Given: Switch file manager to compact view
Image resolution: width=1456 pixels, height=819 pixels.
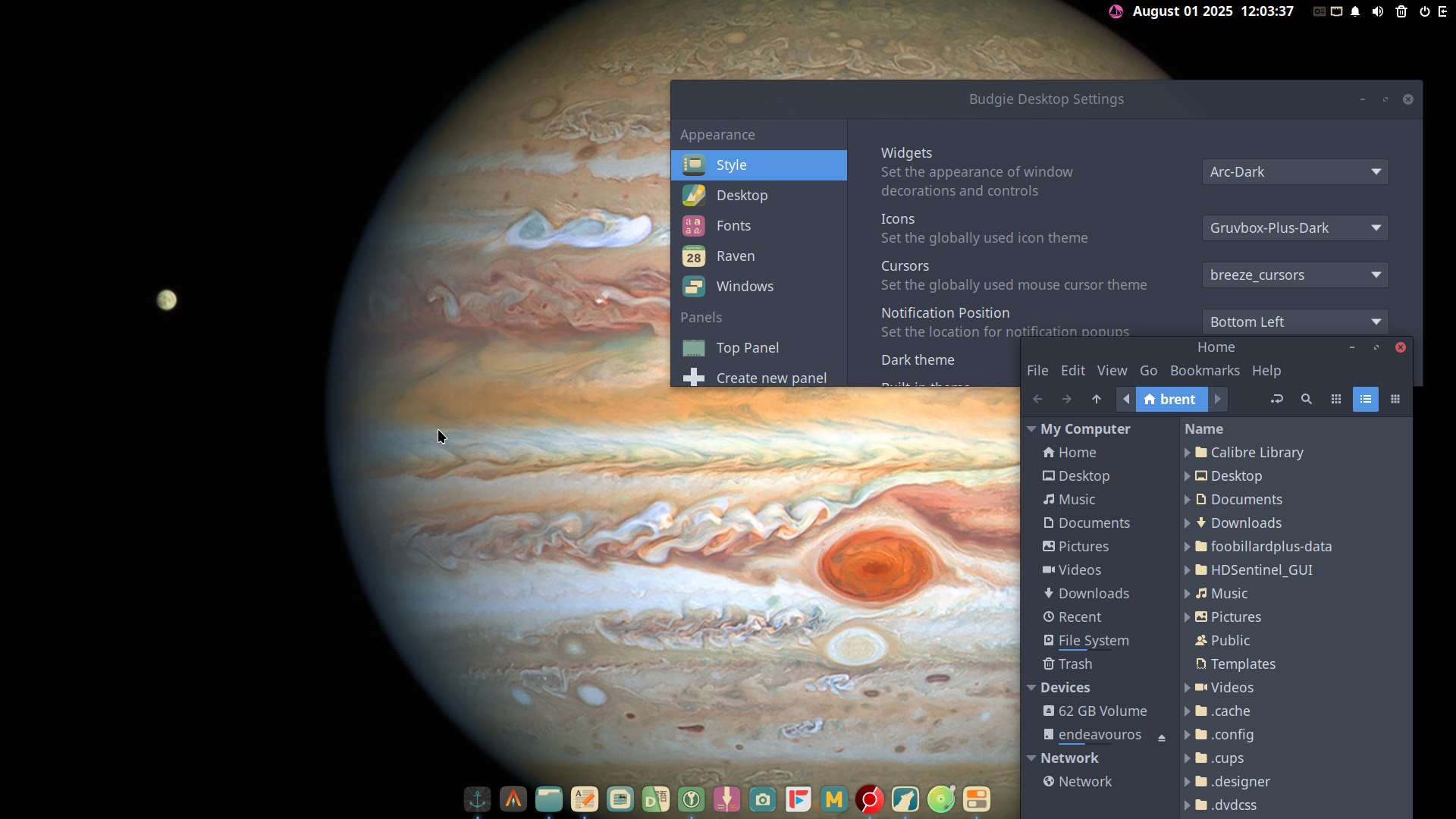Looking at the screenshot, I should 1395,399.
